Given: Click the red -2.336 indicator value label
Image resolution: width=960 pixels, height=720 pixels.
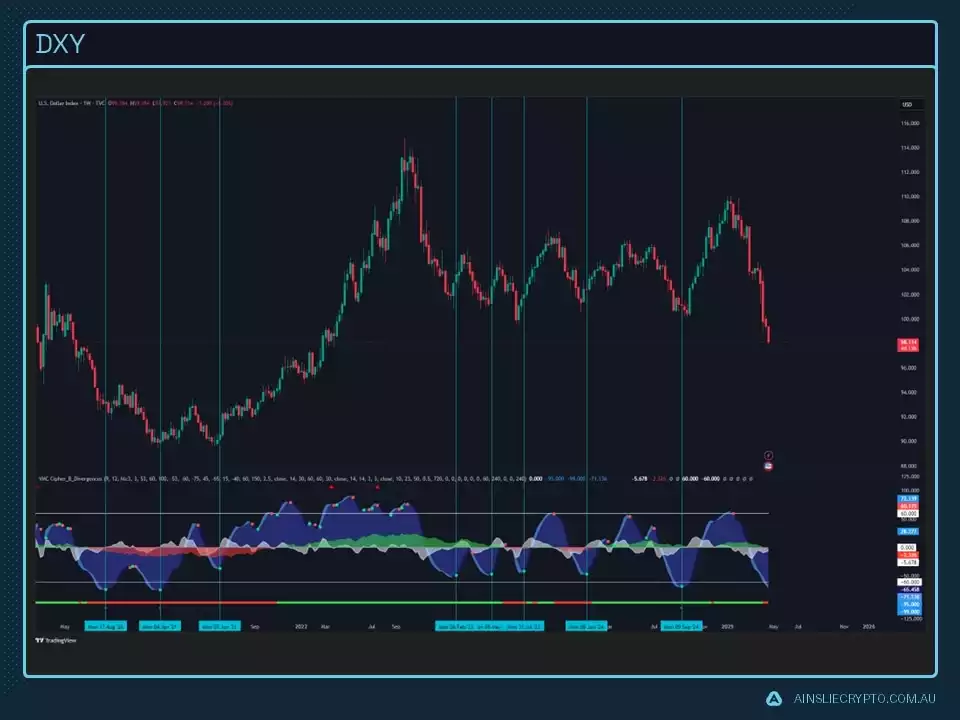Looking at the screenshot, I should tap(908, 554).
